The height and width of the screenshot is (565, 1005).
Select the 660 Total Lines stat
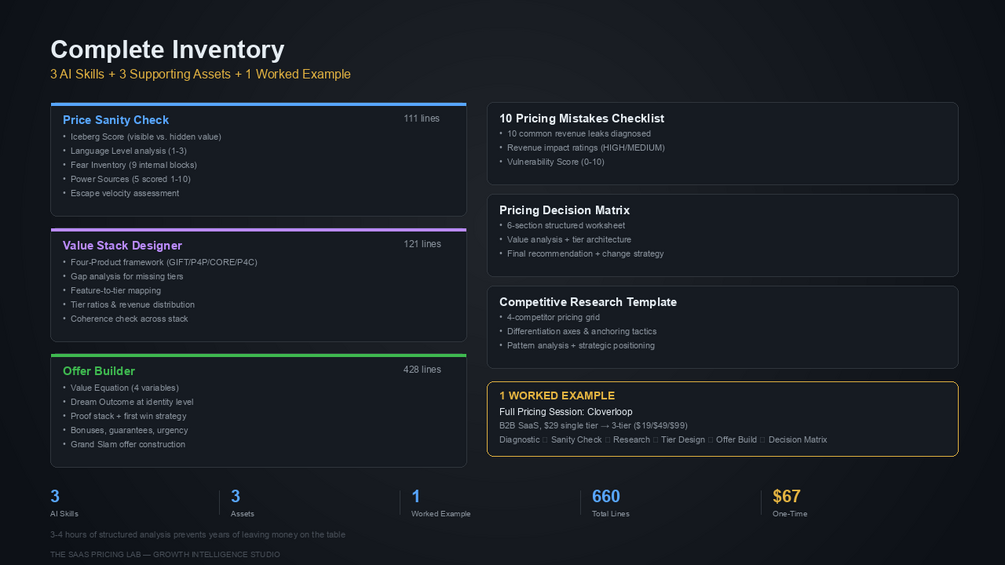pyautogui.click(x=606, y=496)
